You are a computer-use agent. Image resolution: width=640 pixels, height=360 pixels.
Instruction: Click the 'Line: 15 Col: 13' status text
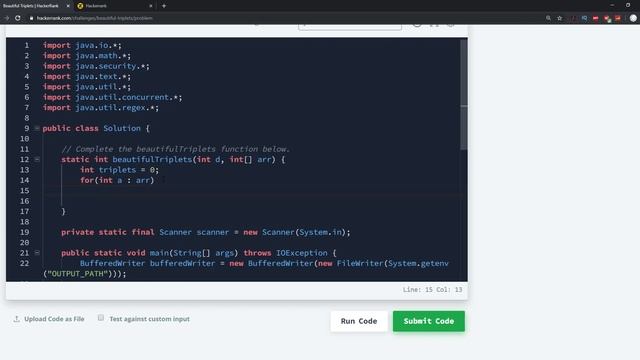[432, 289]
